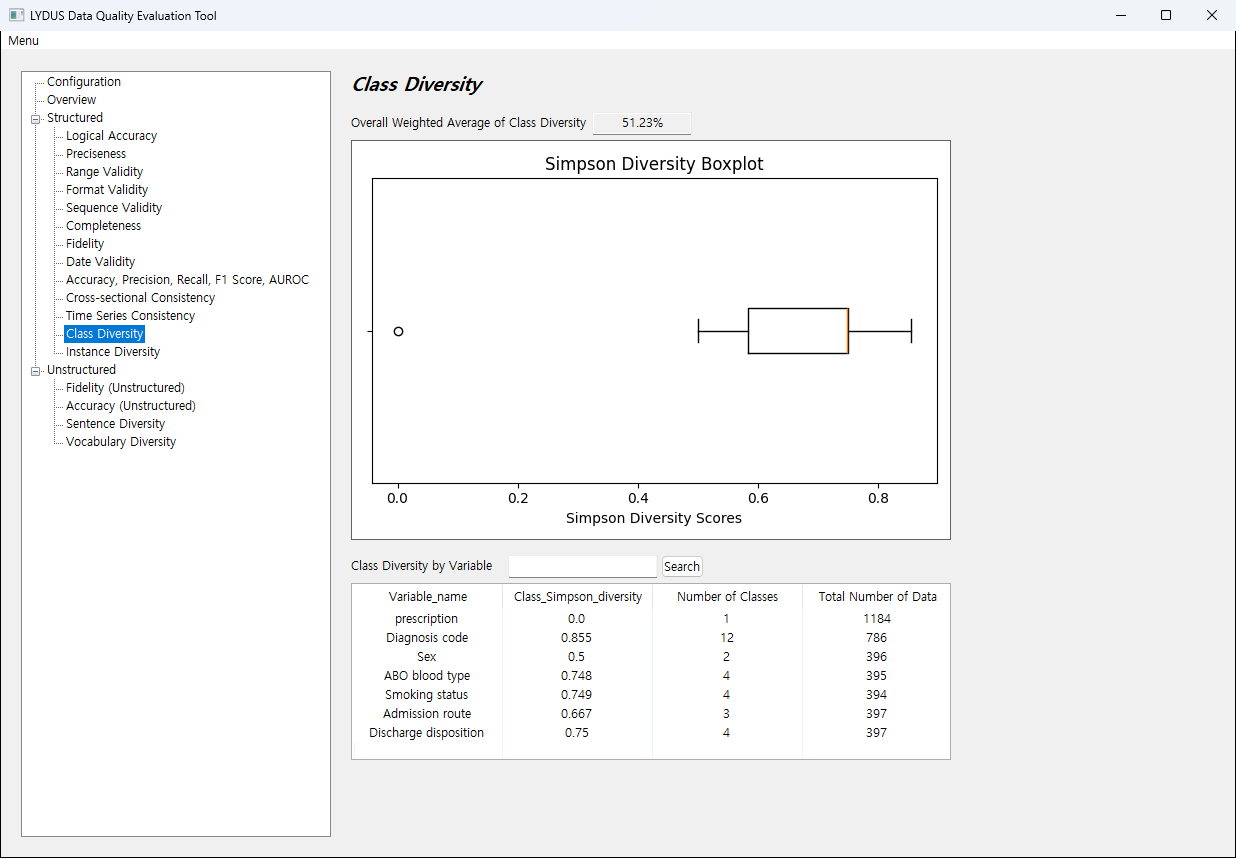This screenshot has width=1236, height=858.
Task: Open Instance Diversity page
Action: click(113, 352)
